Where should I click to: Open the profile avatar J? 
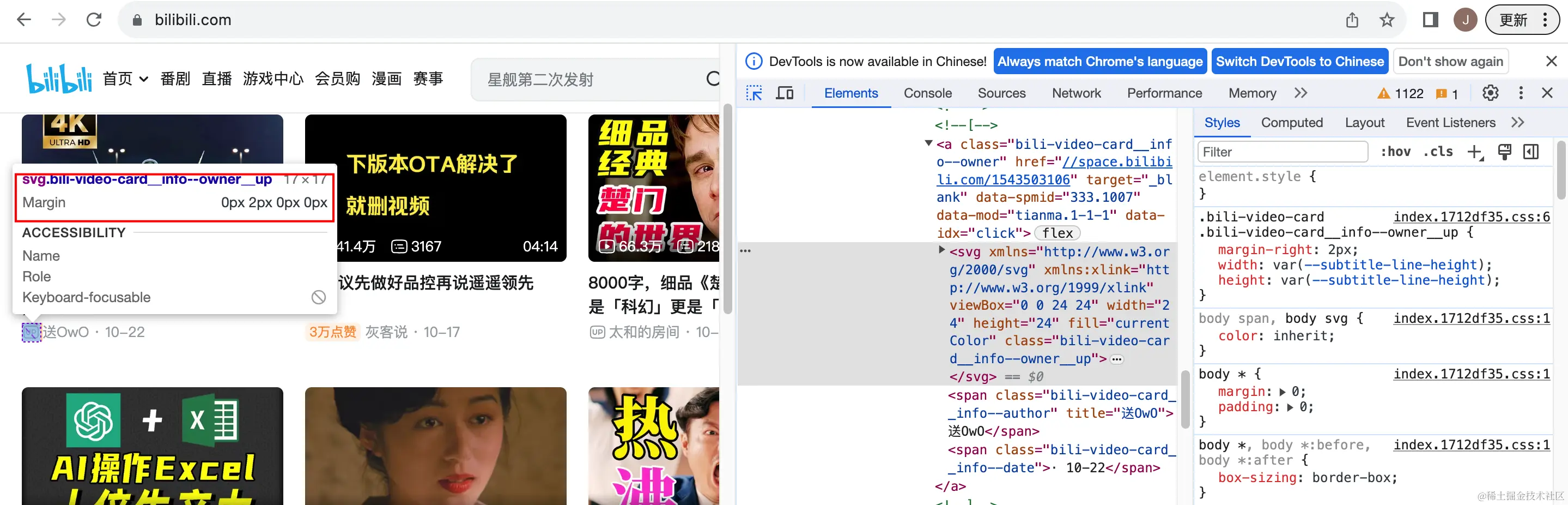click(x=1465, y=20)
